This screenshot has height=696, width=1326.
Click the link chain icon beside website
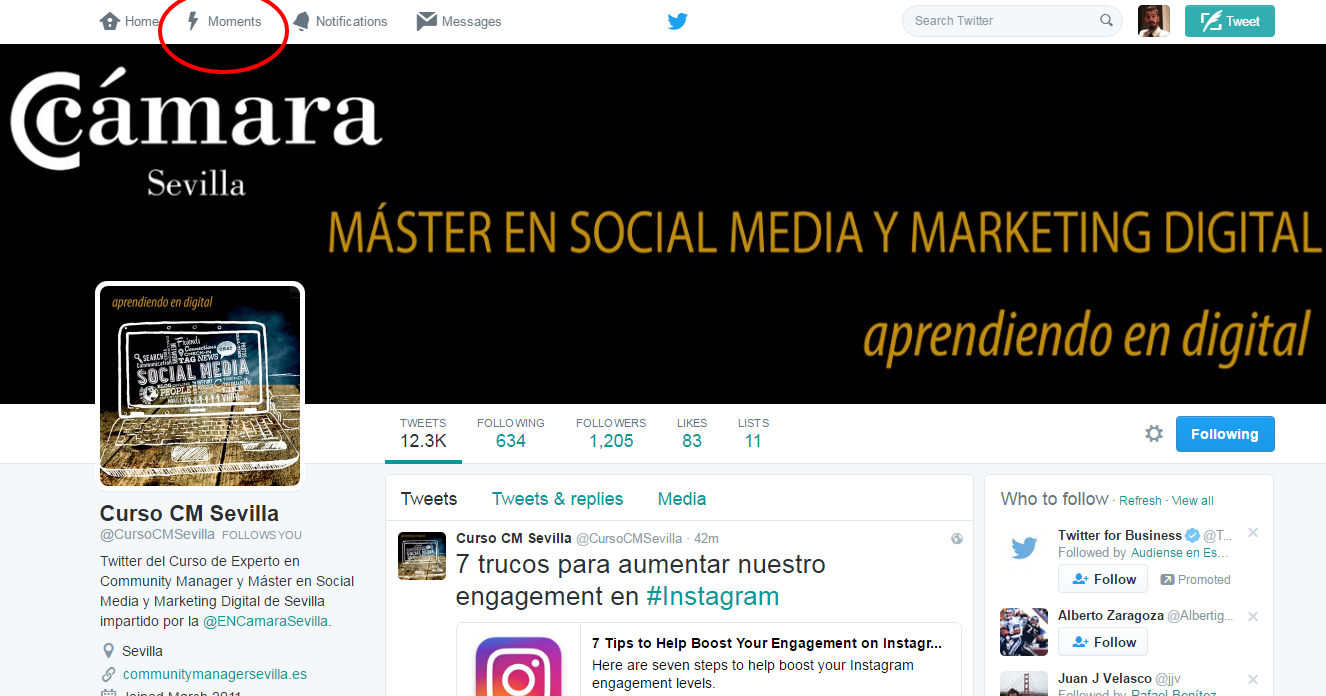coord(109,674)
